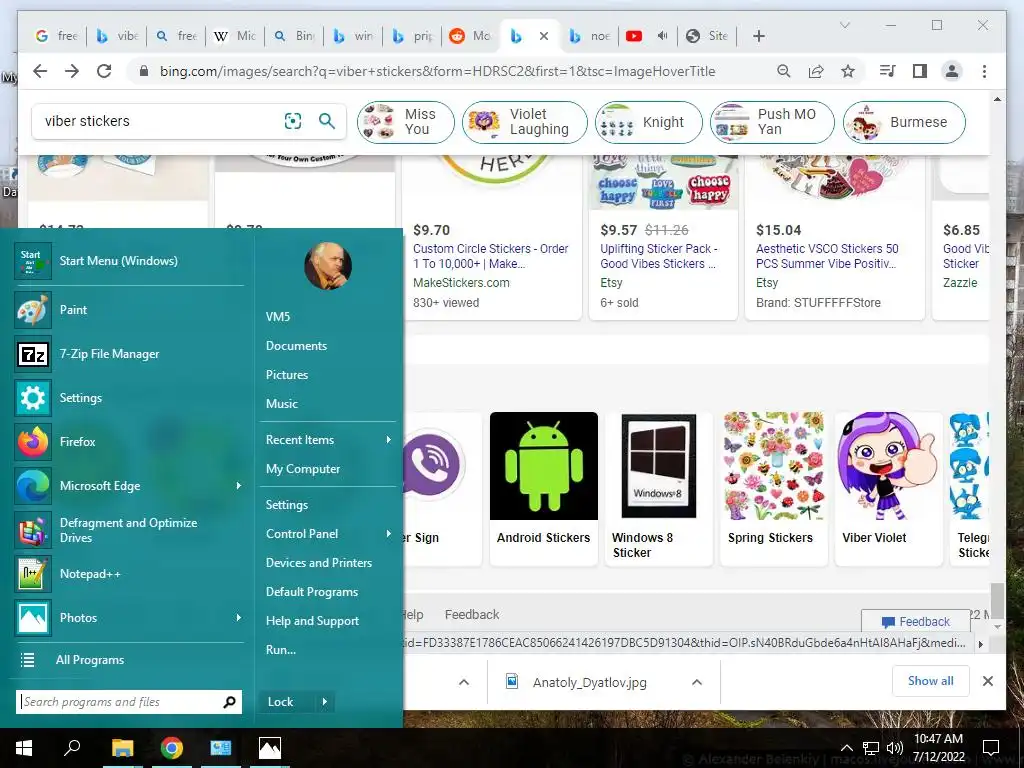Open Bing visual search camera icon
Image resolution: width=1024 pixels, height=768 pixels.
(x=293, y=121)
